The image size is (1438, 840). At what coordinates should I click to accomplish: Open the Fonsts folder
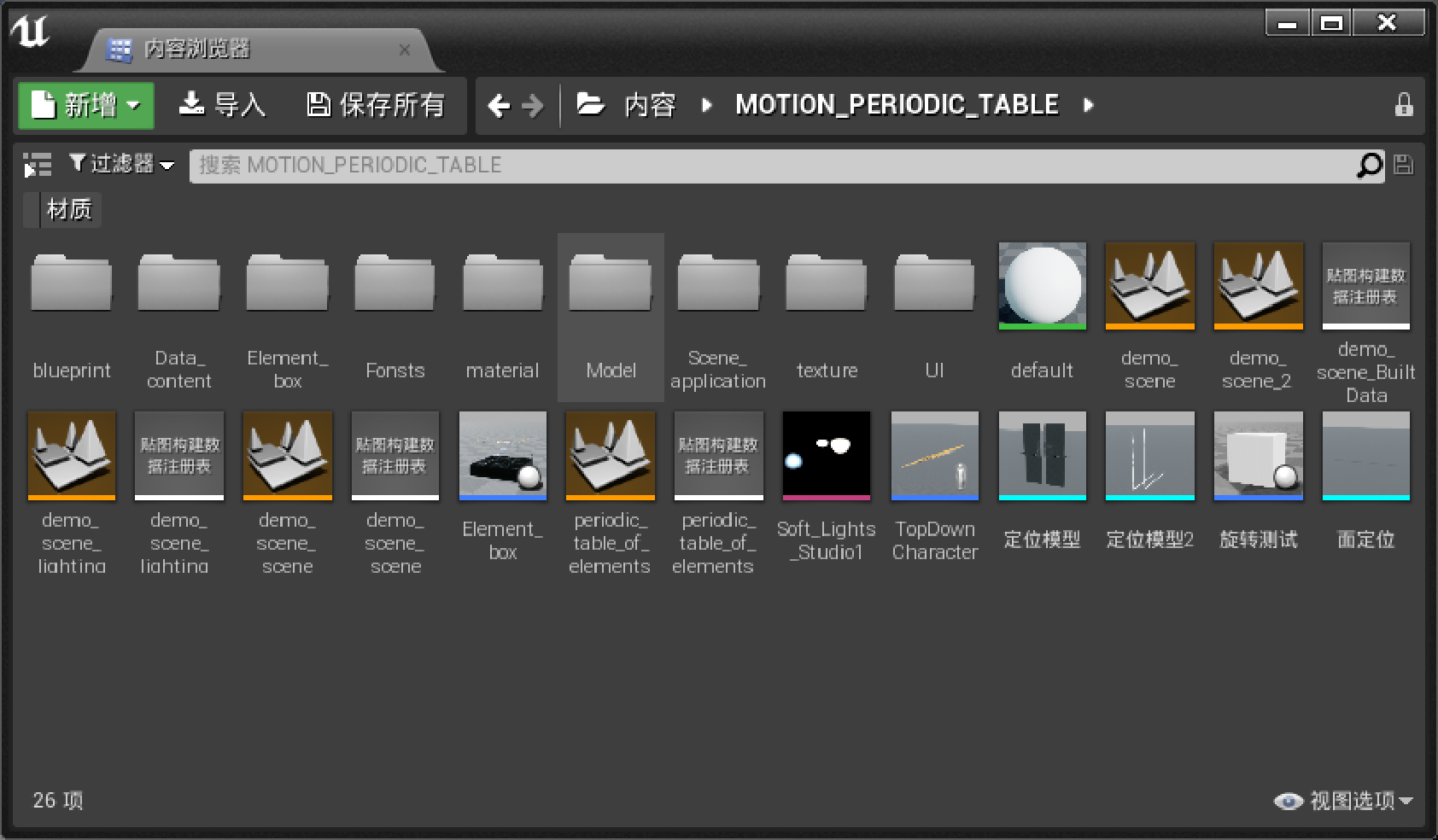coord(395,318)
